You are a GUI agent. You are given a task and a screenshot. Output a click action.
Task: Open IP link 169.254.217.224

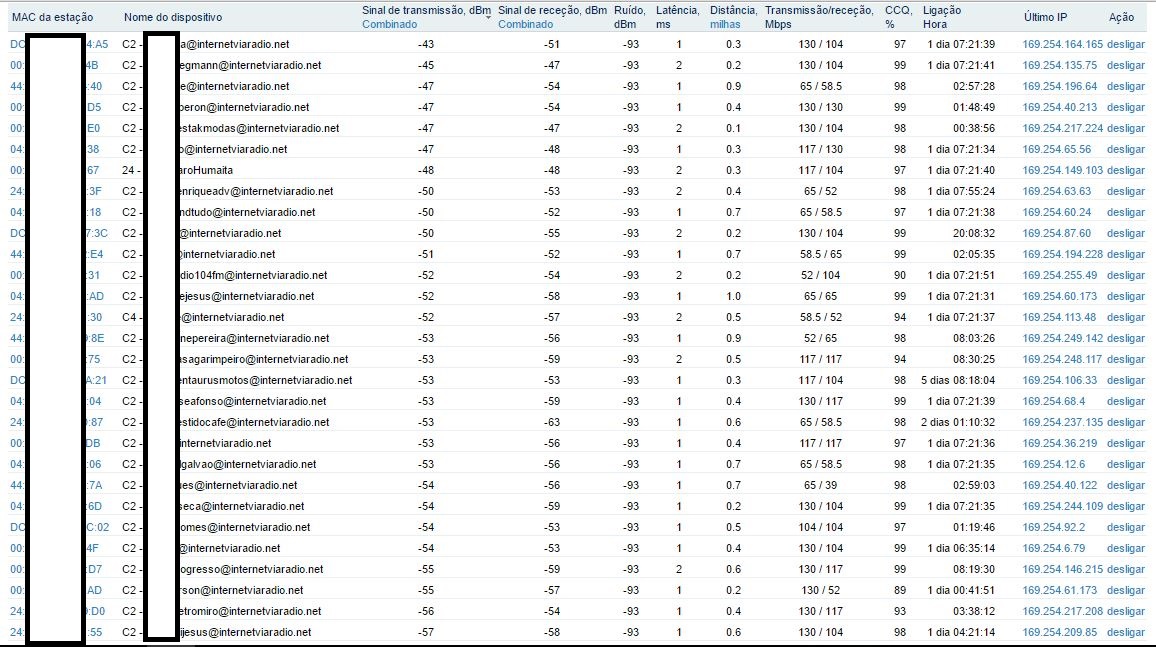click(1062, 128)
